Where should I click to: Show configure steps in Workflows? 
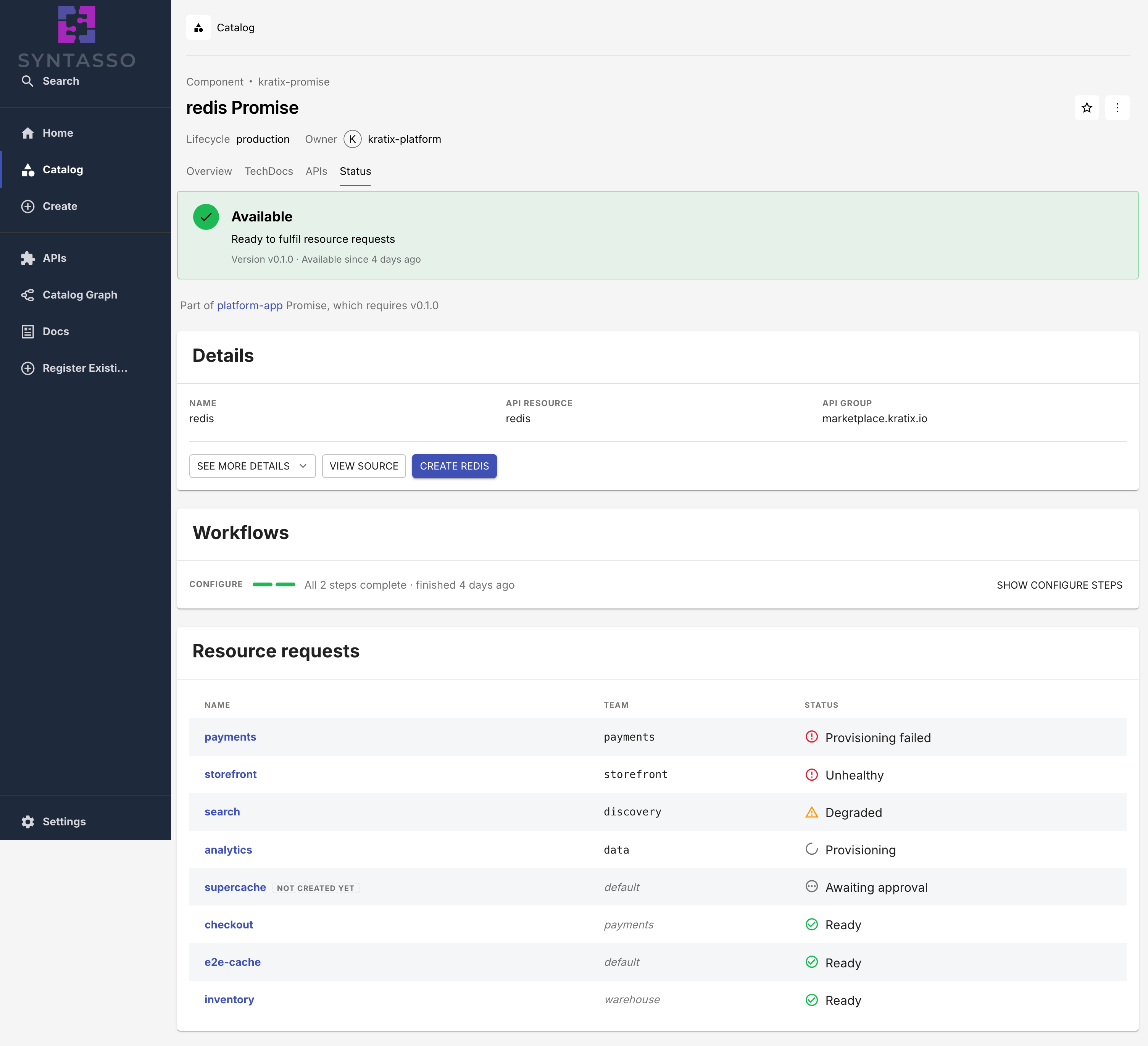(1059, 585)
